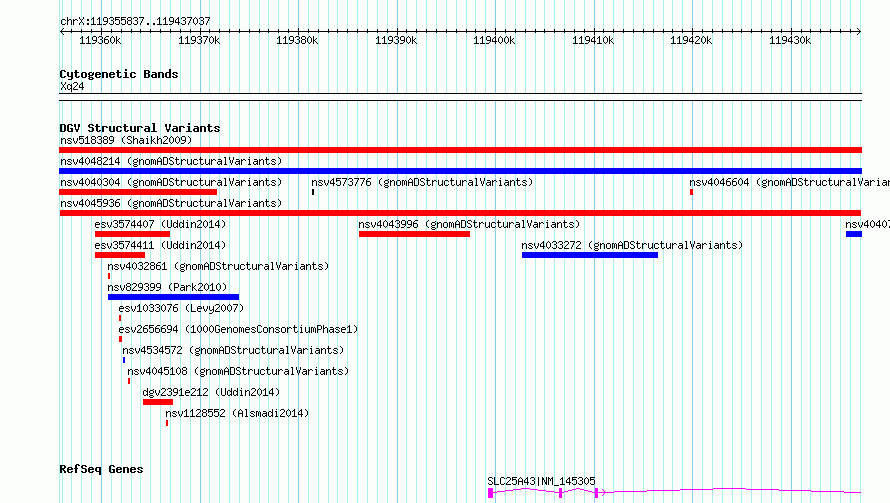Open the nsv4048214 gnomAD variant label
This screenshot has height=503, width=890.
tap(171, 161)
